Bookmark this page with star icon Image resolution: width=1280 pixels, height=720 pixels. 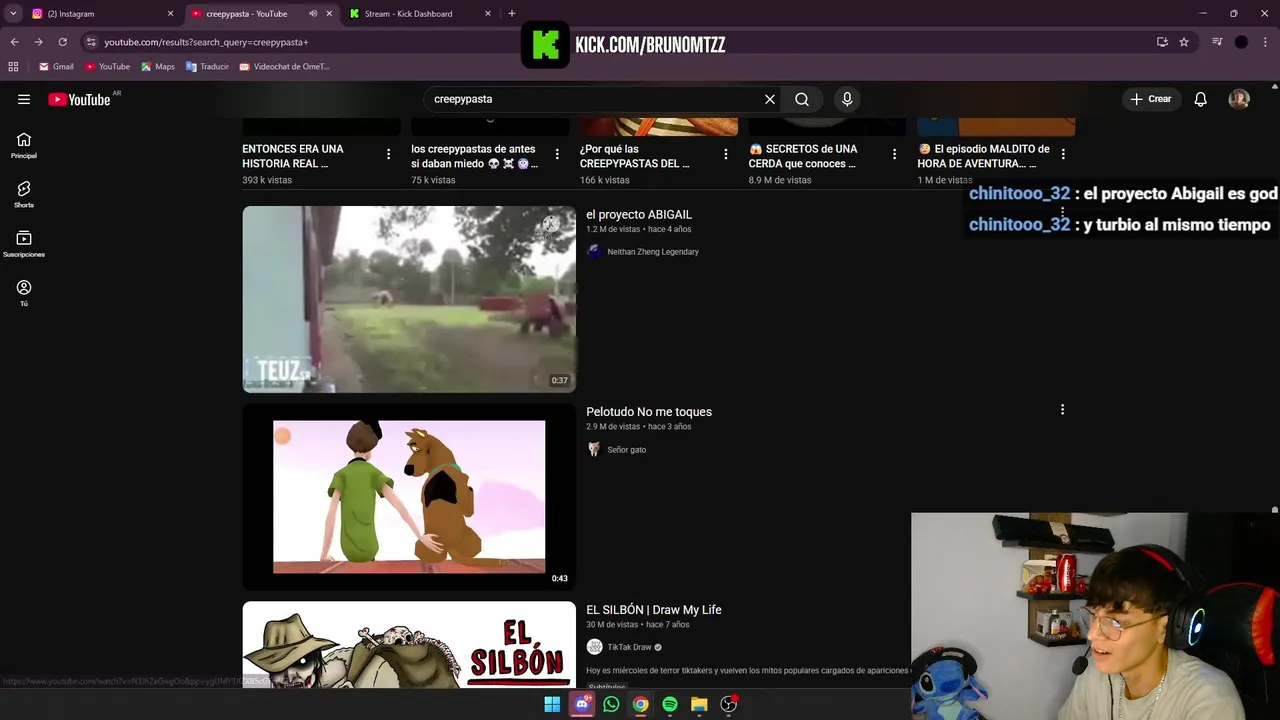pos(1184,42)
